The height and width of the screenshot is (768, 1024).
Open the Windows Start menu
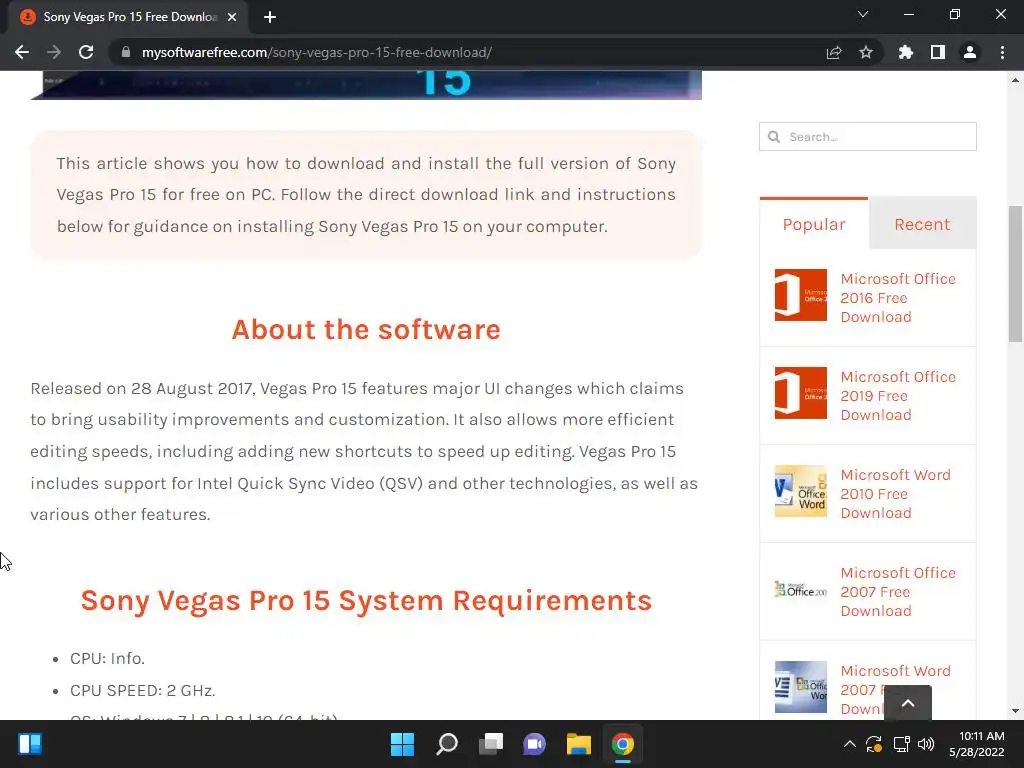tap(402, 744)
